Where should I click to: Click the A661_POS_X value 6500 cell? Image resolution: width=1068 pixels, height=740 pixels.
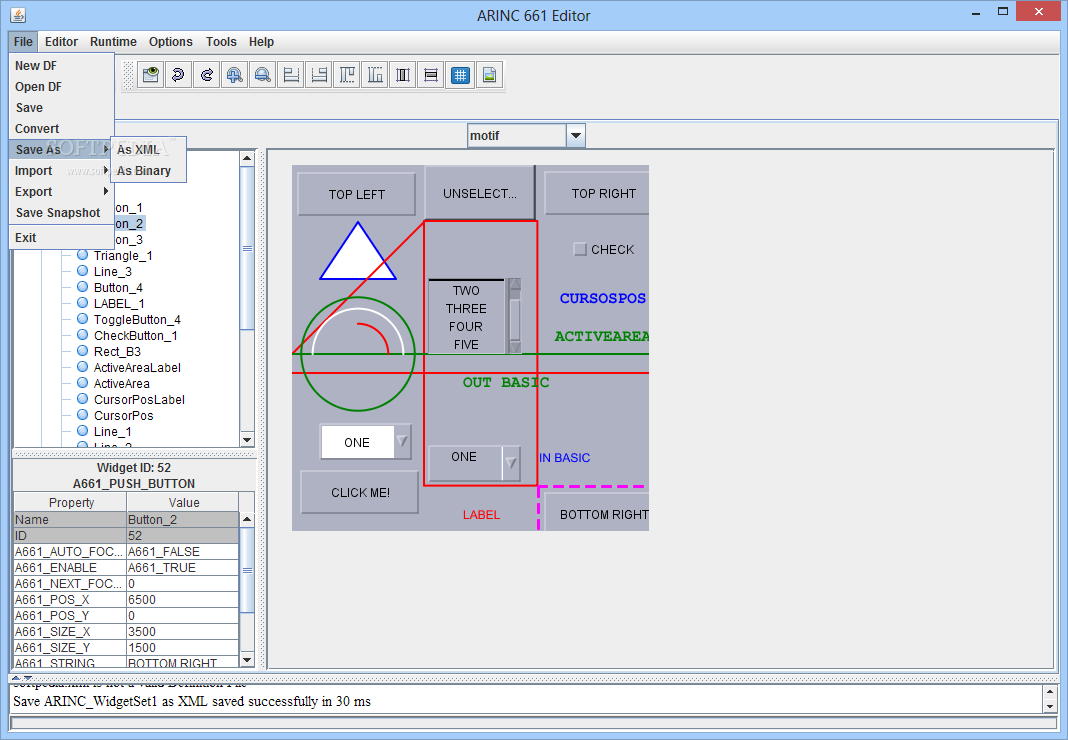pyautogui.click(x=183, y=600)
